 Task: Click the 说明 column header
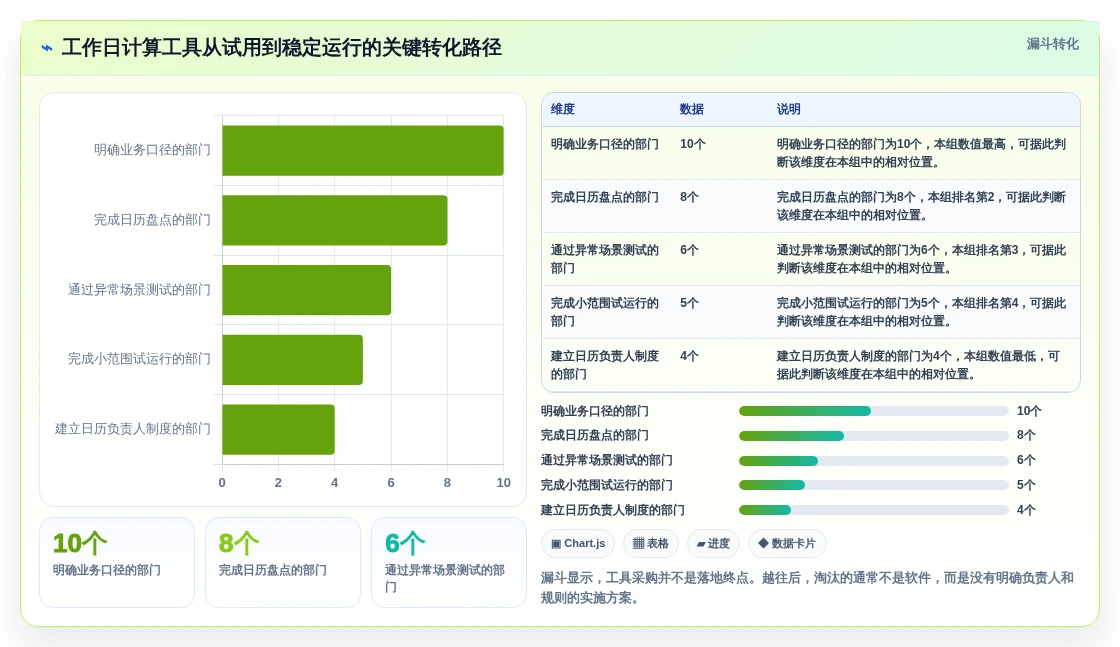[789, 109]
